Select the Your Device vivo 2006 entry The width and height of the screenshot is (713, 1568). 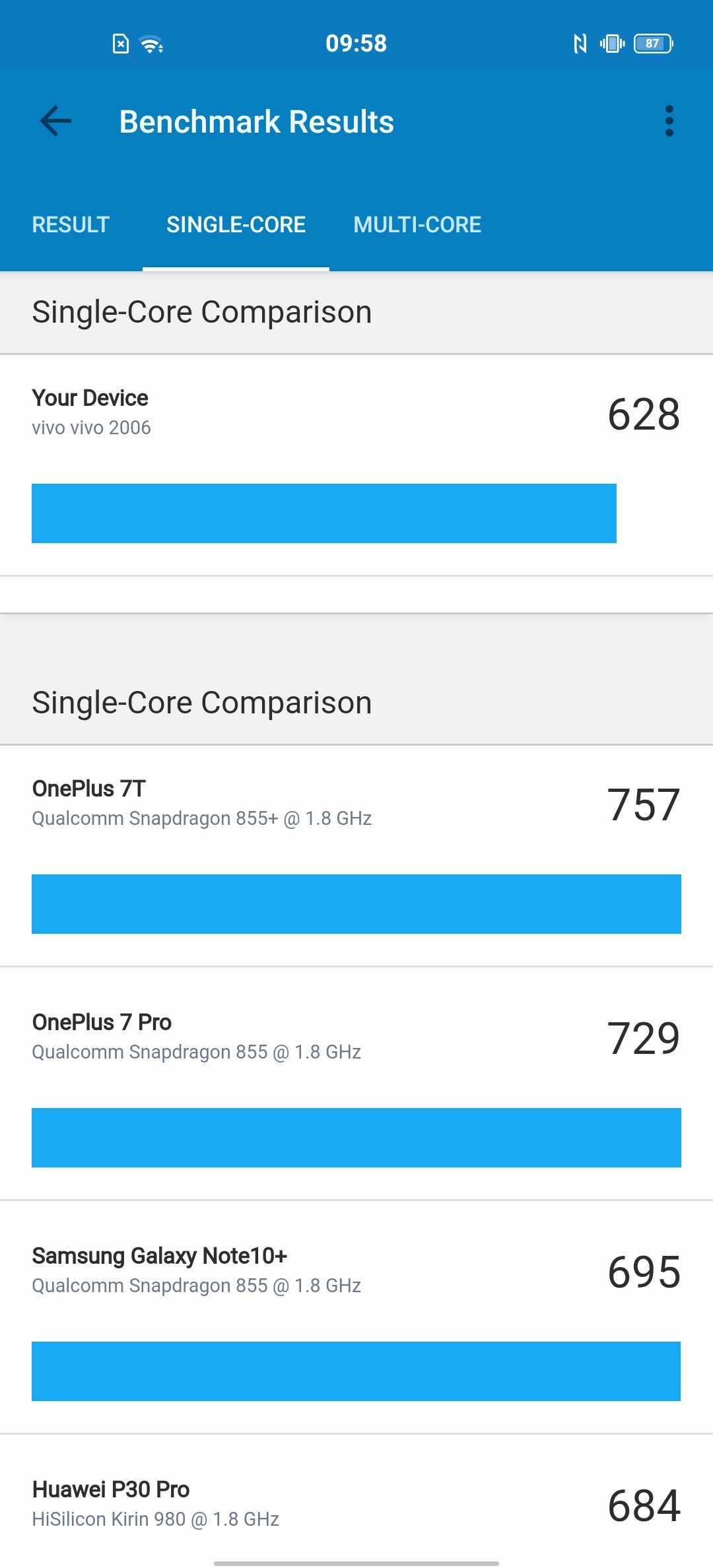(x=356, y=465)
